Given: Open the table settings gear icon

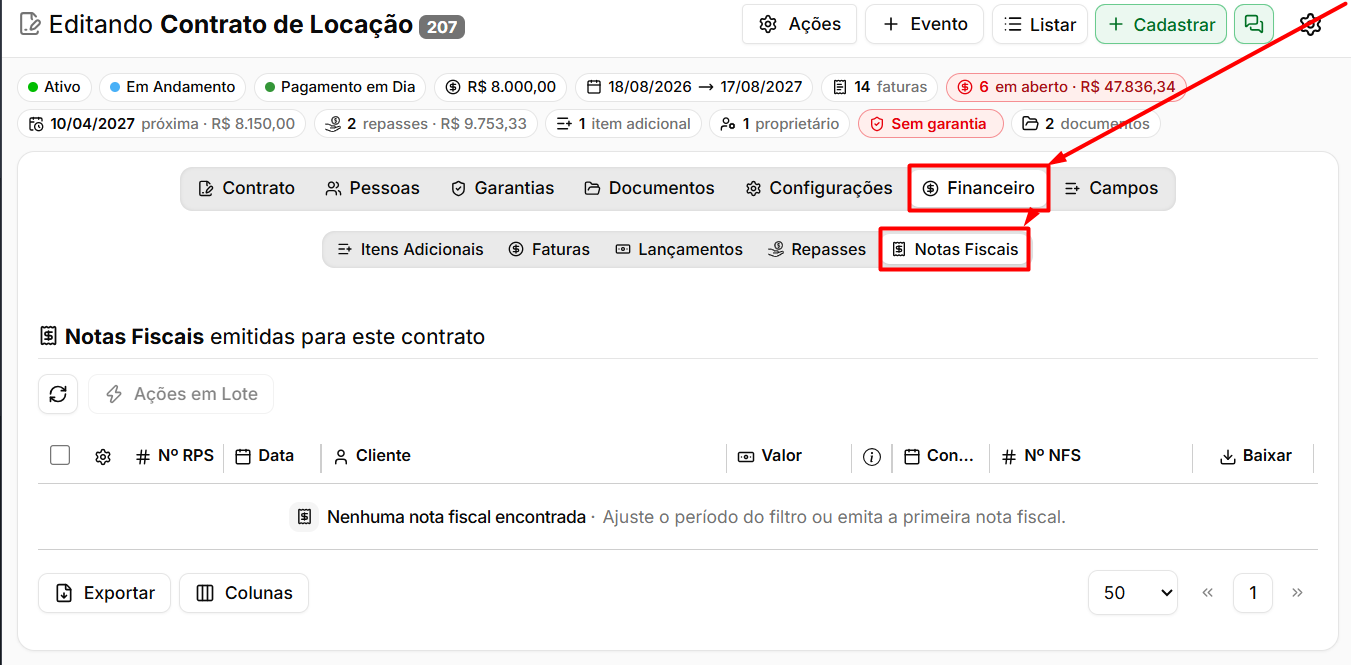Looking at the screenshot, I should (102, 457).
